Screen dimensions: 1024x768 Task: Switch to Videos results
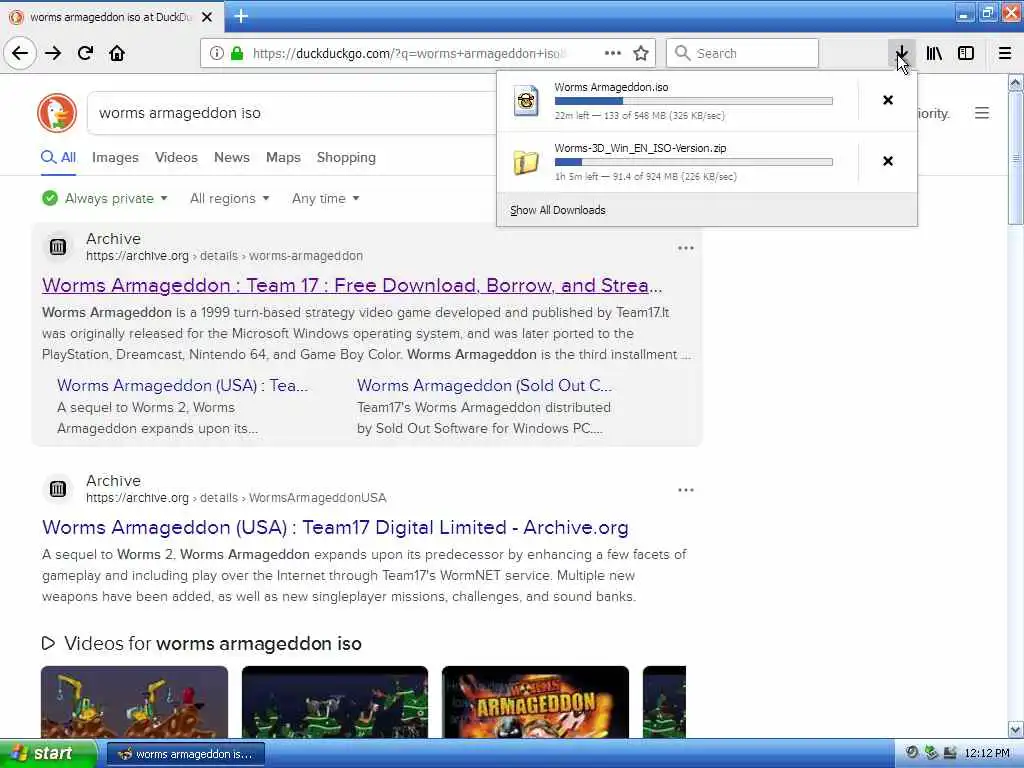(x=176, y=157)
